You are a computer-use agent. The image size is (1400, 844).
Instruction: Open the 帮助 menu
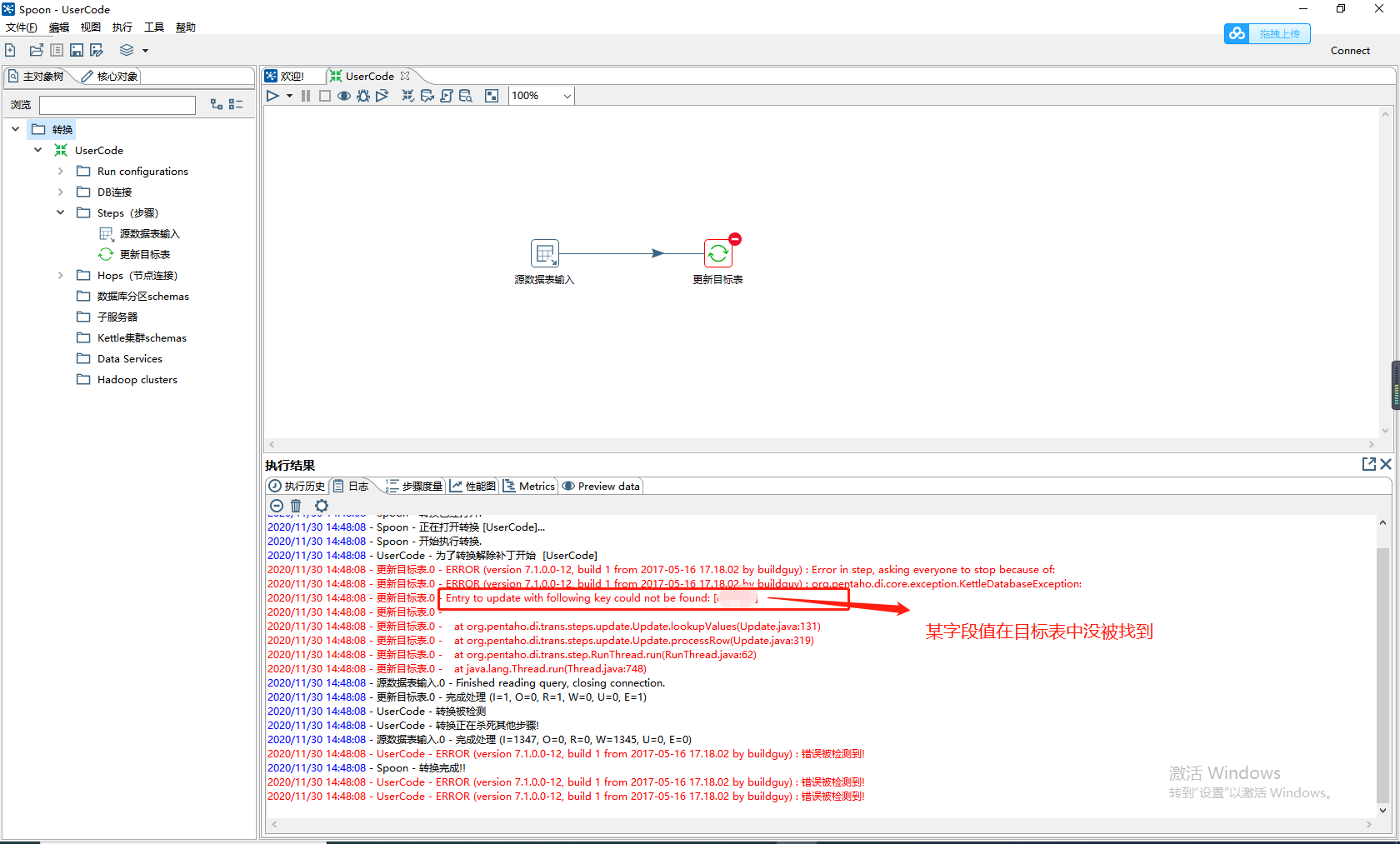click(186, 27)
